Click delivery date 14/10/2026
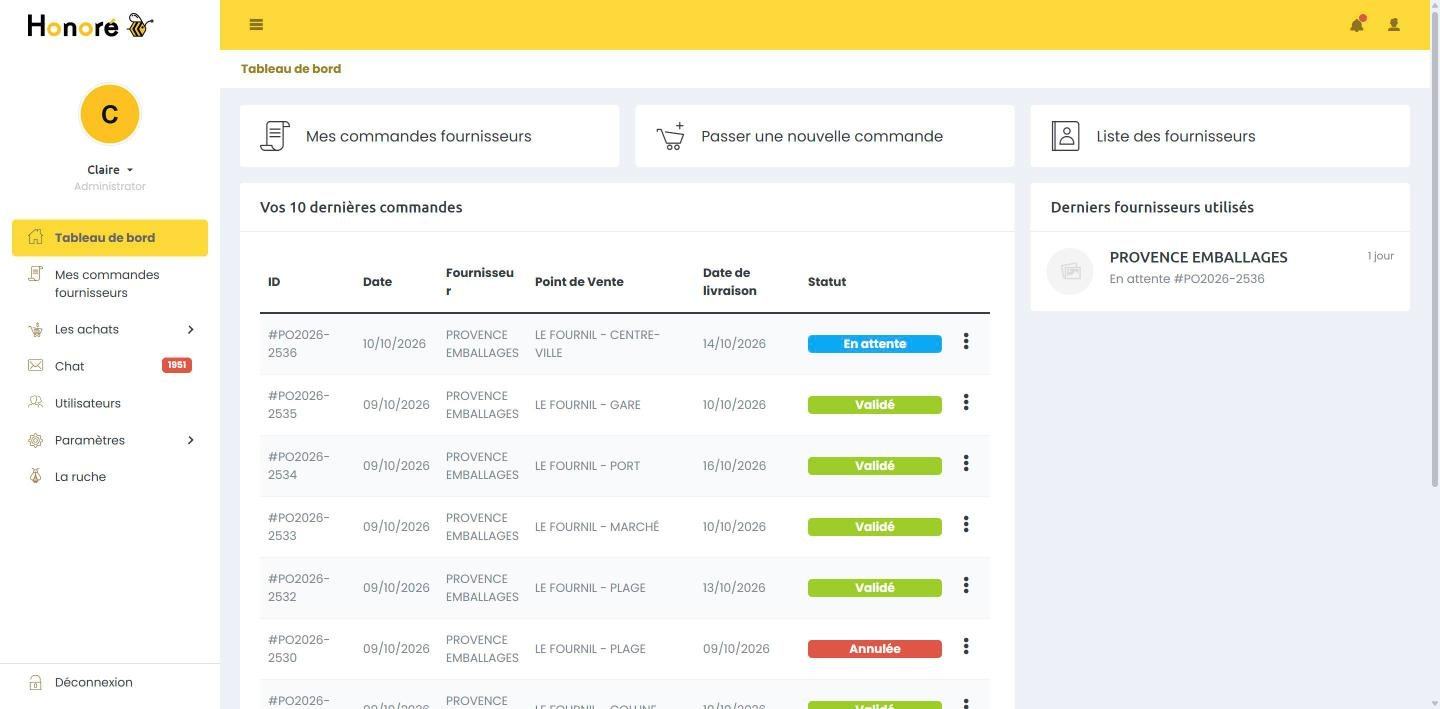 (x=734, y=344)
